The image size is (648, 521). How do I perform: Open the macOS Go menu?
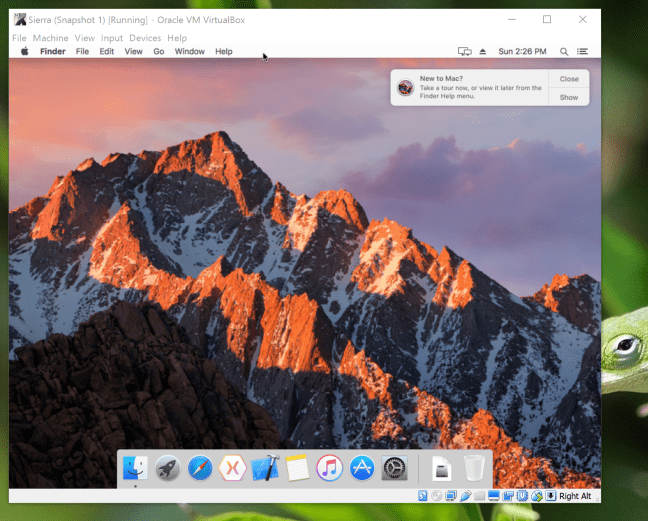coord(158,51)
